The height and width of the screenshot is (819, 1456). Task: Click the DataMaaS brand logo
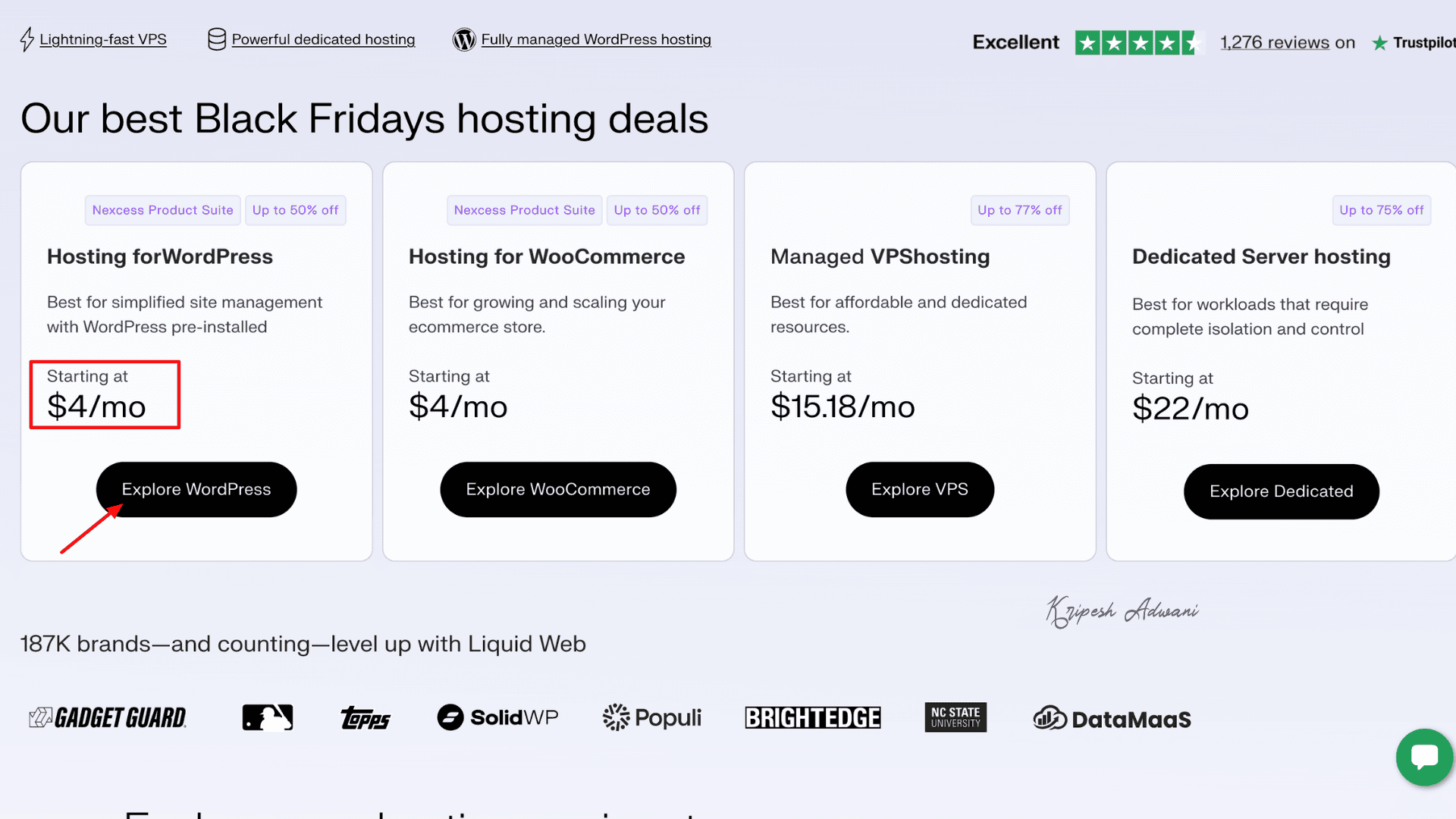click(x=1112, y=718)
